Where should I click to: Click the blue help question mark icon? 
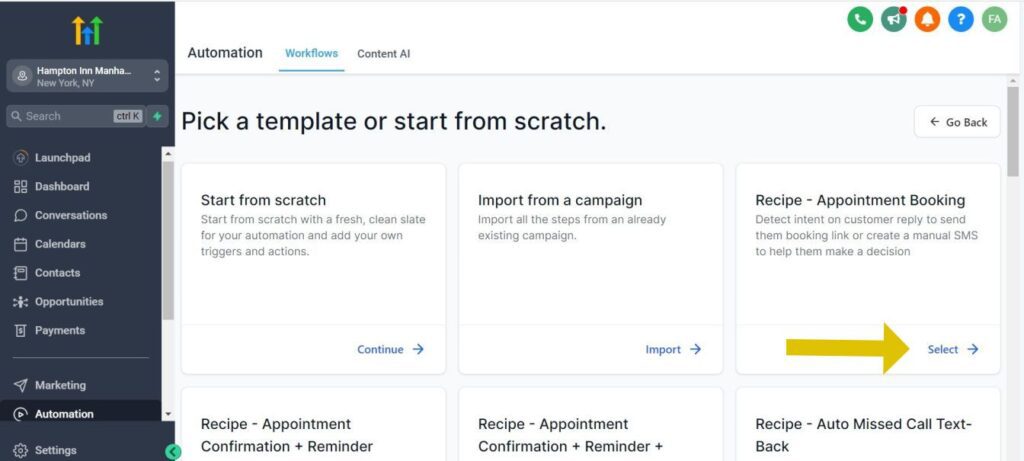pyautogui.click(x=961, y=19)
